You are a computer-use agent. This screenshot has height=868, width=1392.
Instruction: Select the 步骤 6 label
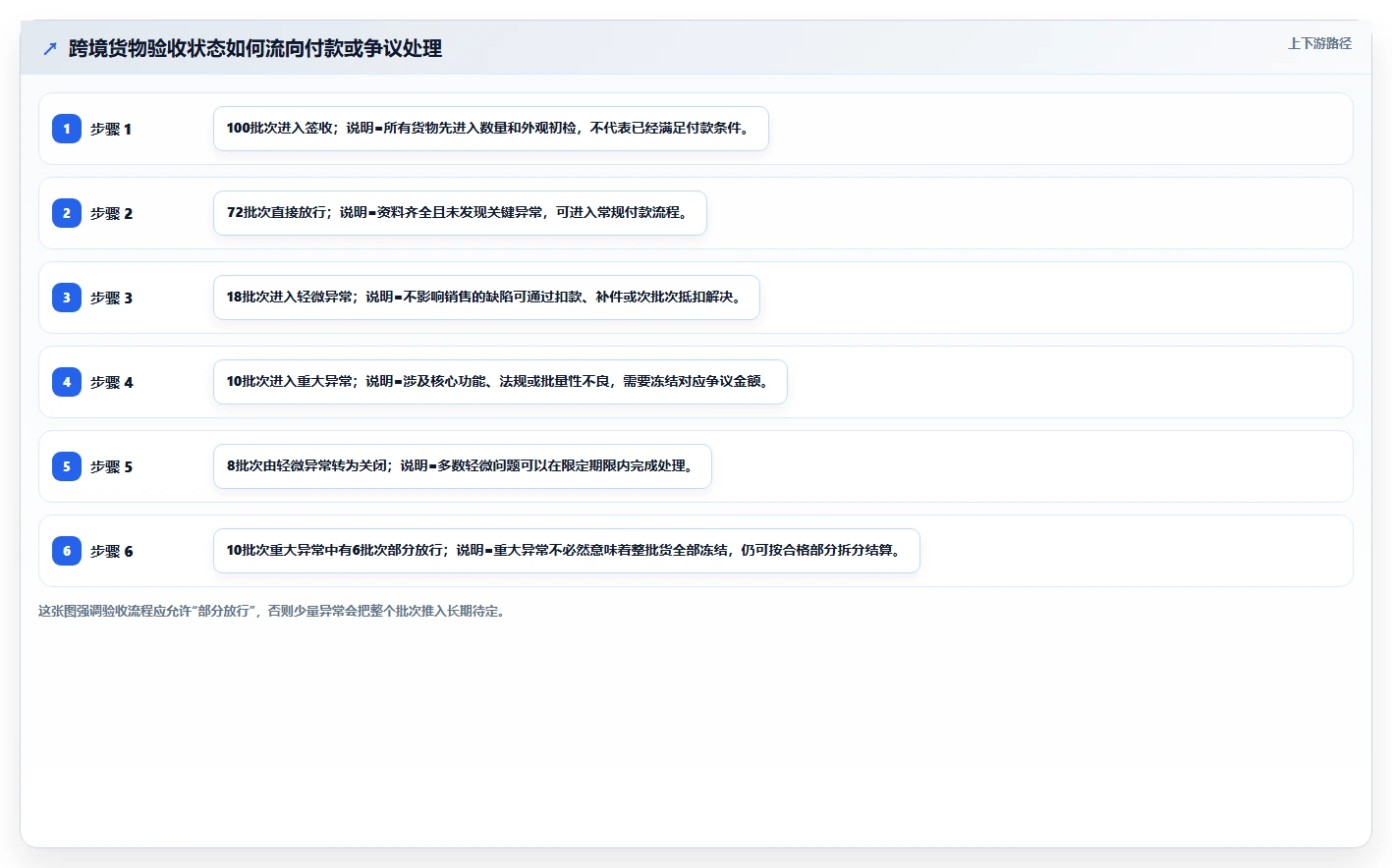click(x=111, y=551)
